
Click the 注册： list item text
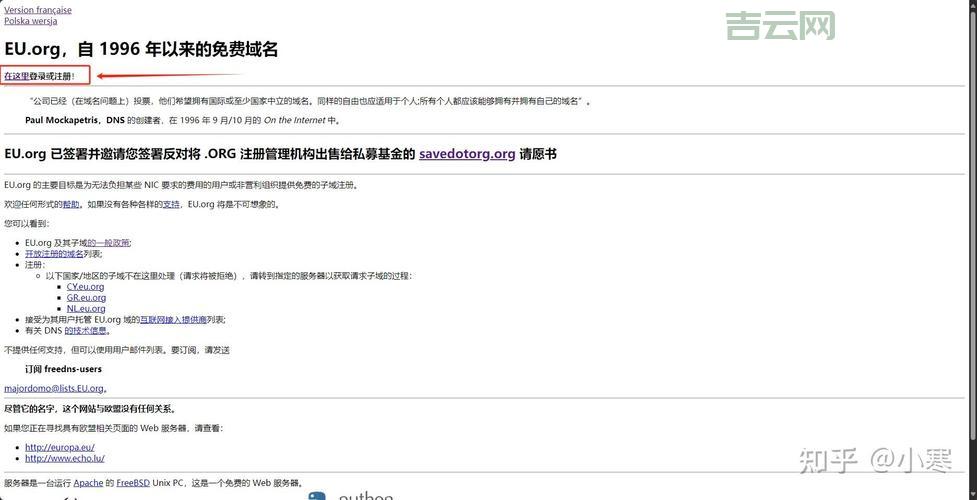35,264
